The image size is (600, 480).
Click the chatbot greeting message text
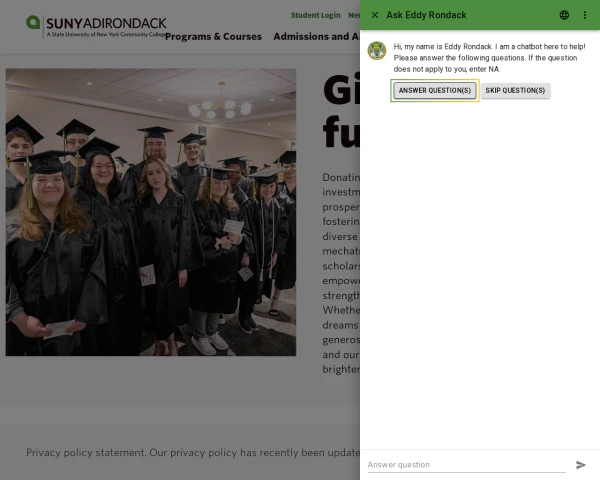[489, 58]
